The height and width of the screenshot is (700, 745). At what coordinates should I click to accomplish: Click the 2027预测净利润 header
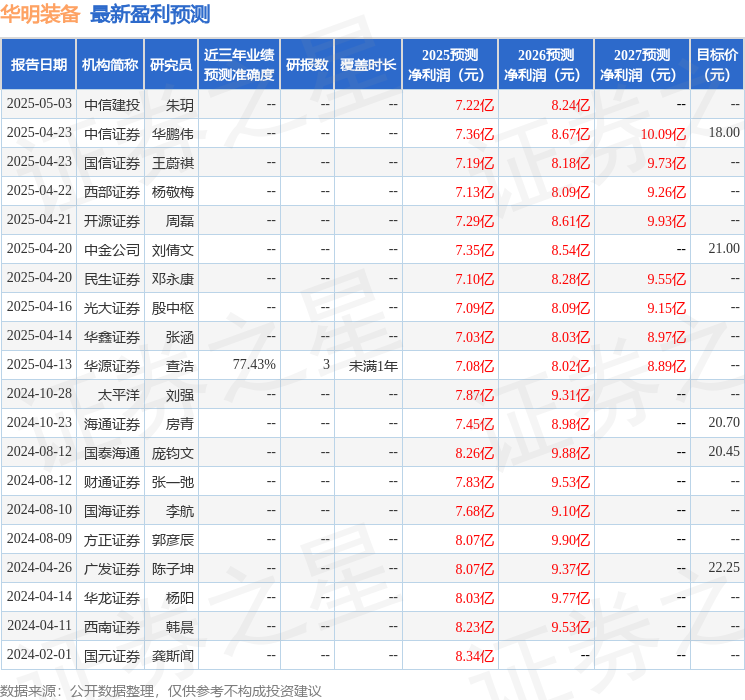(642, 65)
